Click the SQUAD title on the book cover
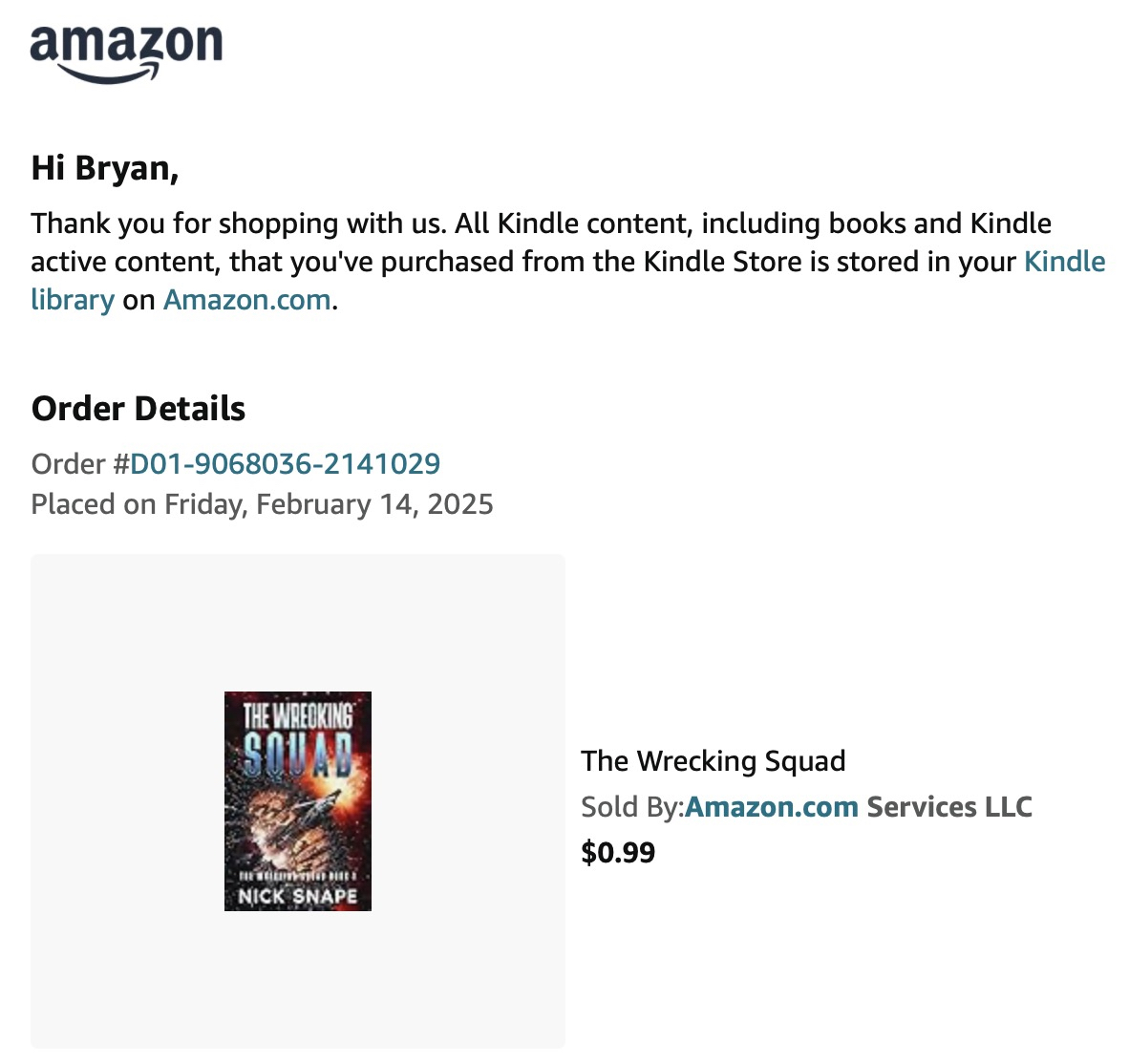The image size is (1129, 1064). pos(297,754)
